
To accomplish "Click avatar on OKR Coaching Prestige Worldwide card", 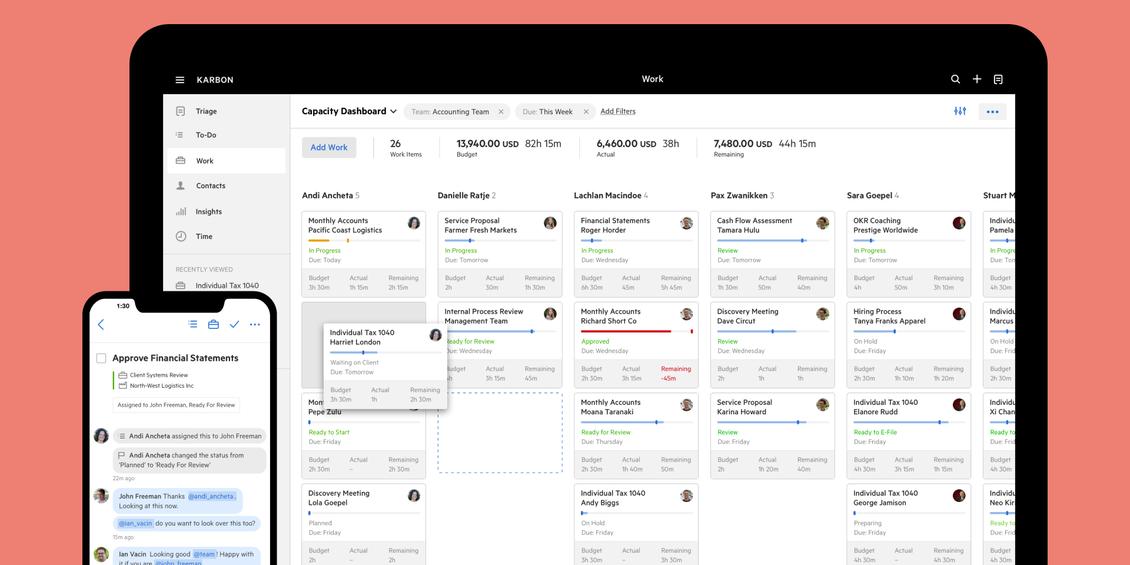I will (958, 223).
